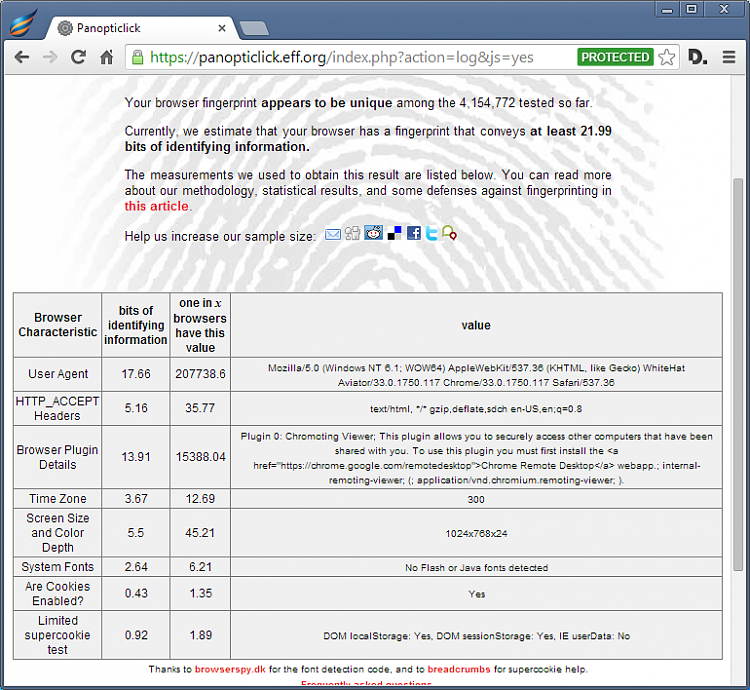Share via the Delicious squares icon

click(394, 233)
